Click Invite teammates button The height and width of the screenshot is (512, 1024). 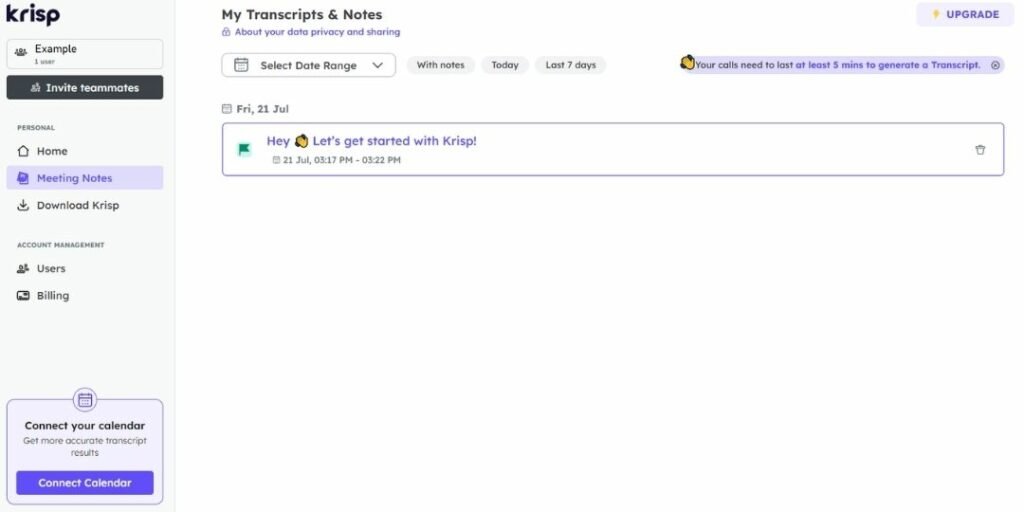tap(85, 88)
